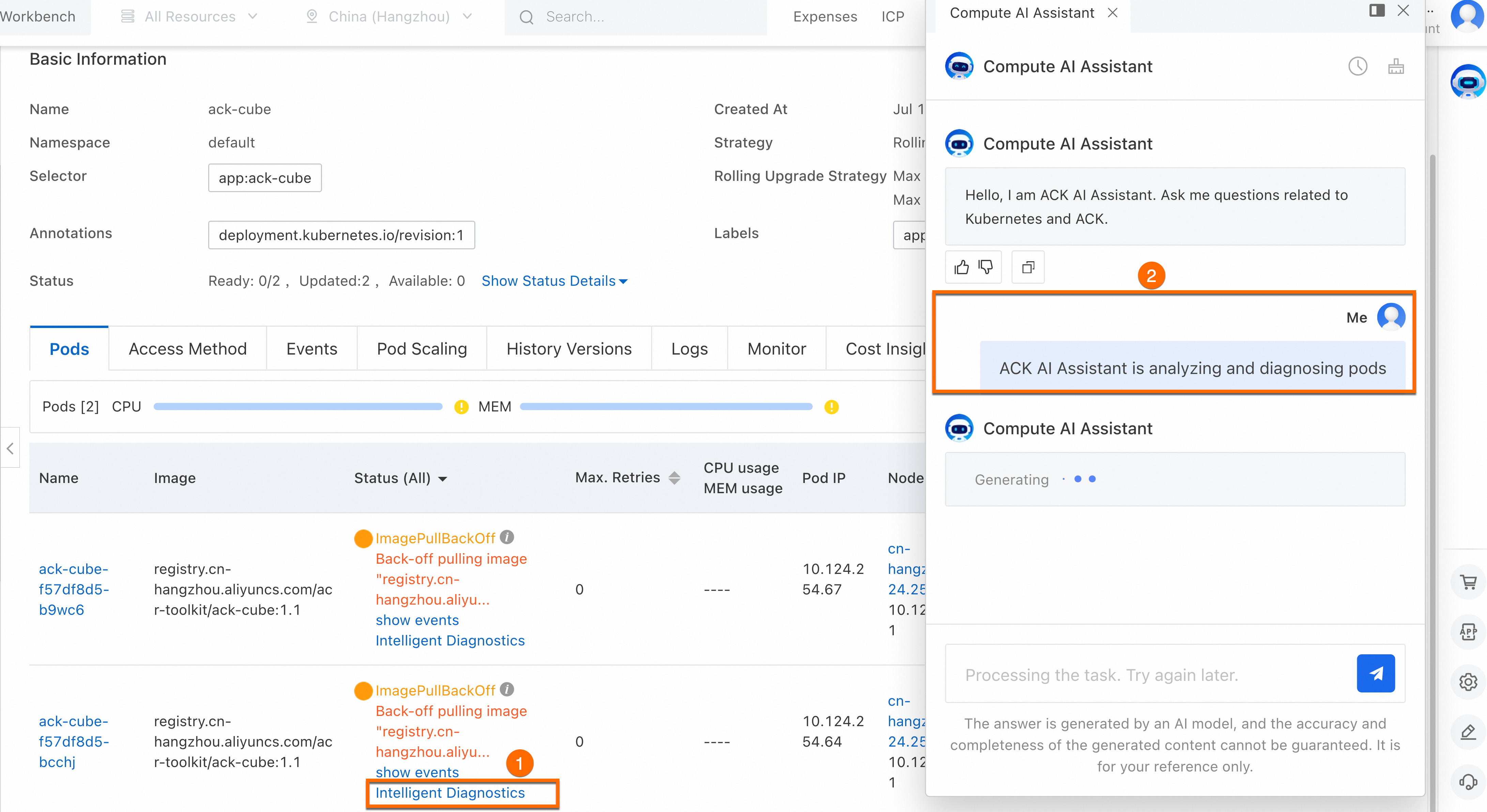This screenshot has width=1487, height=812.
Task: Click the settings gear in the right sidebar
Action: [x=1468, y=682]
